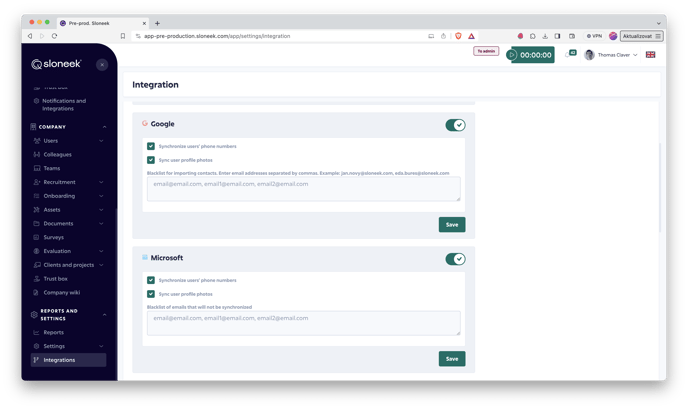Click the browser address bar URL
The image size is (688, 409).
[217, 36]
